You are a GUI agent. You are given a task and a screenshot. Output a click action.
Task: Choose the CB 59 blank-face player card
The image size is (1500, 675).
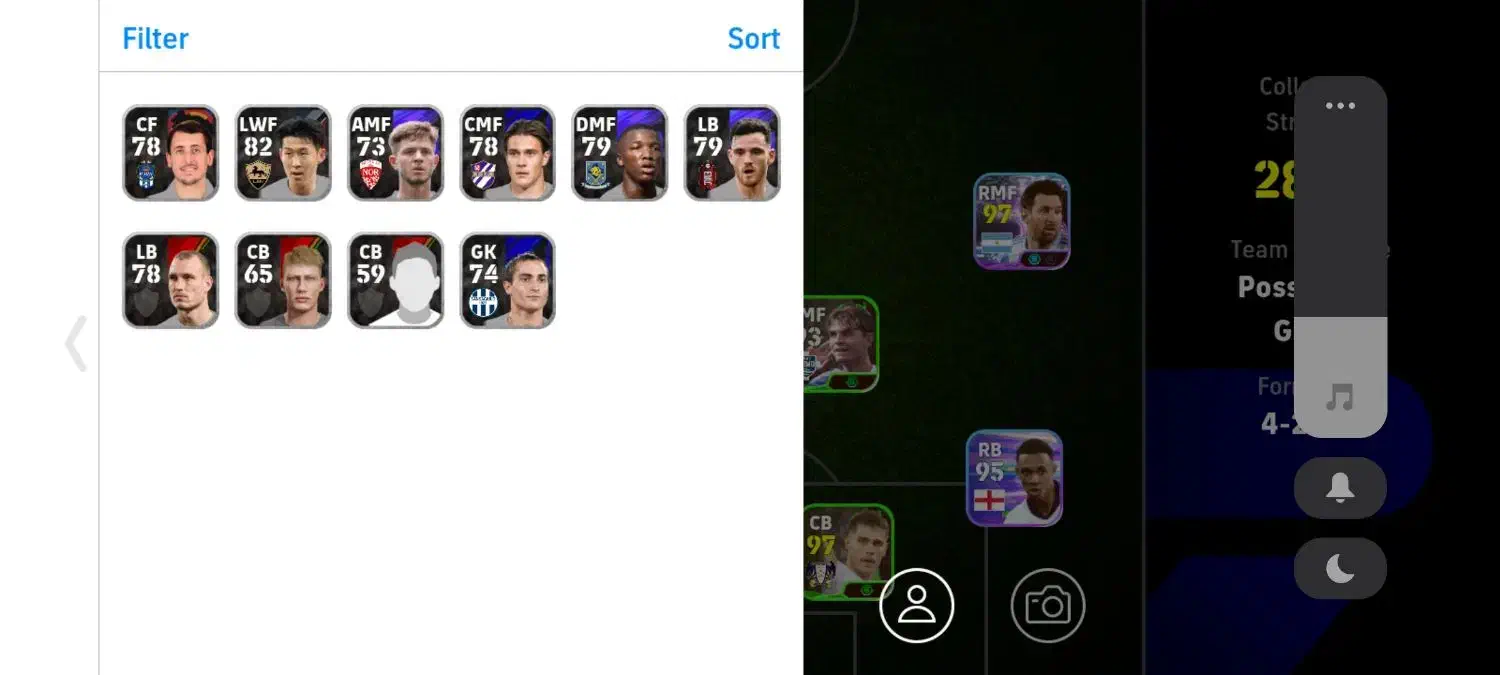coord(395,281)
